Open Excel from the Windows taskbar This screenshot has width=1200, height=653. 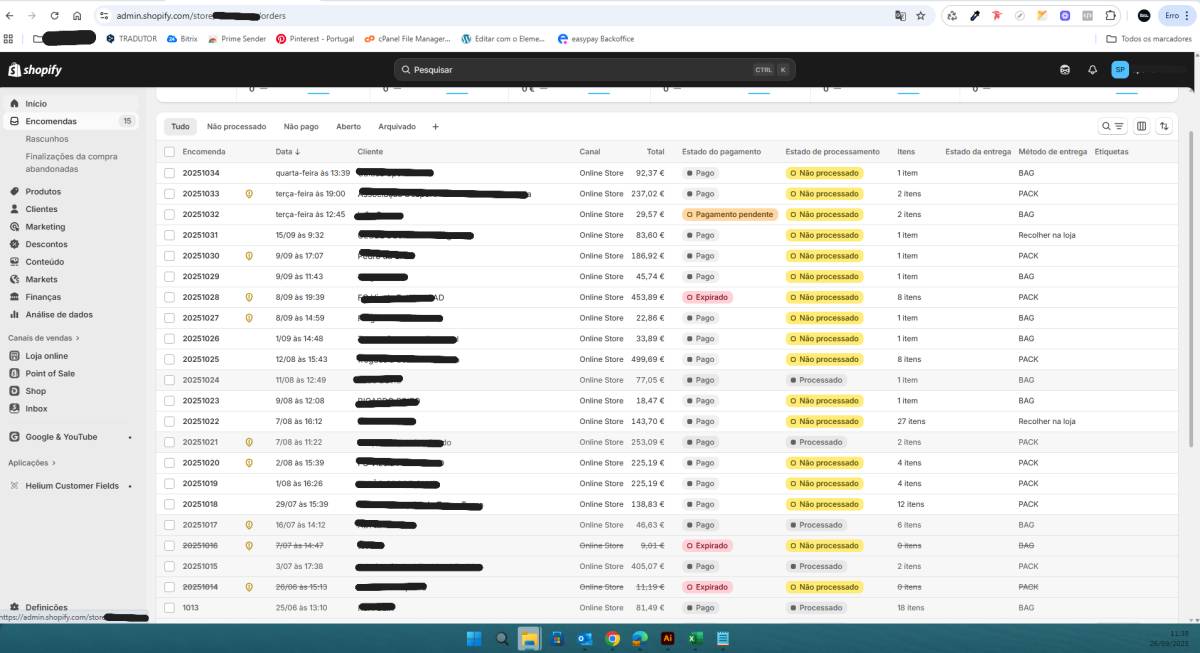(694, 638)
